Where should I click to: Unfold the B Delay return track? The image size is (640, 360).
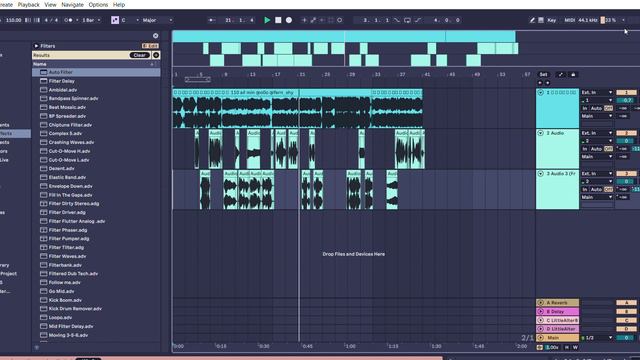click(x=540, y=311)
